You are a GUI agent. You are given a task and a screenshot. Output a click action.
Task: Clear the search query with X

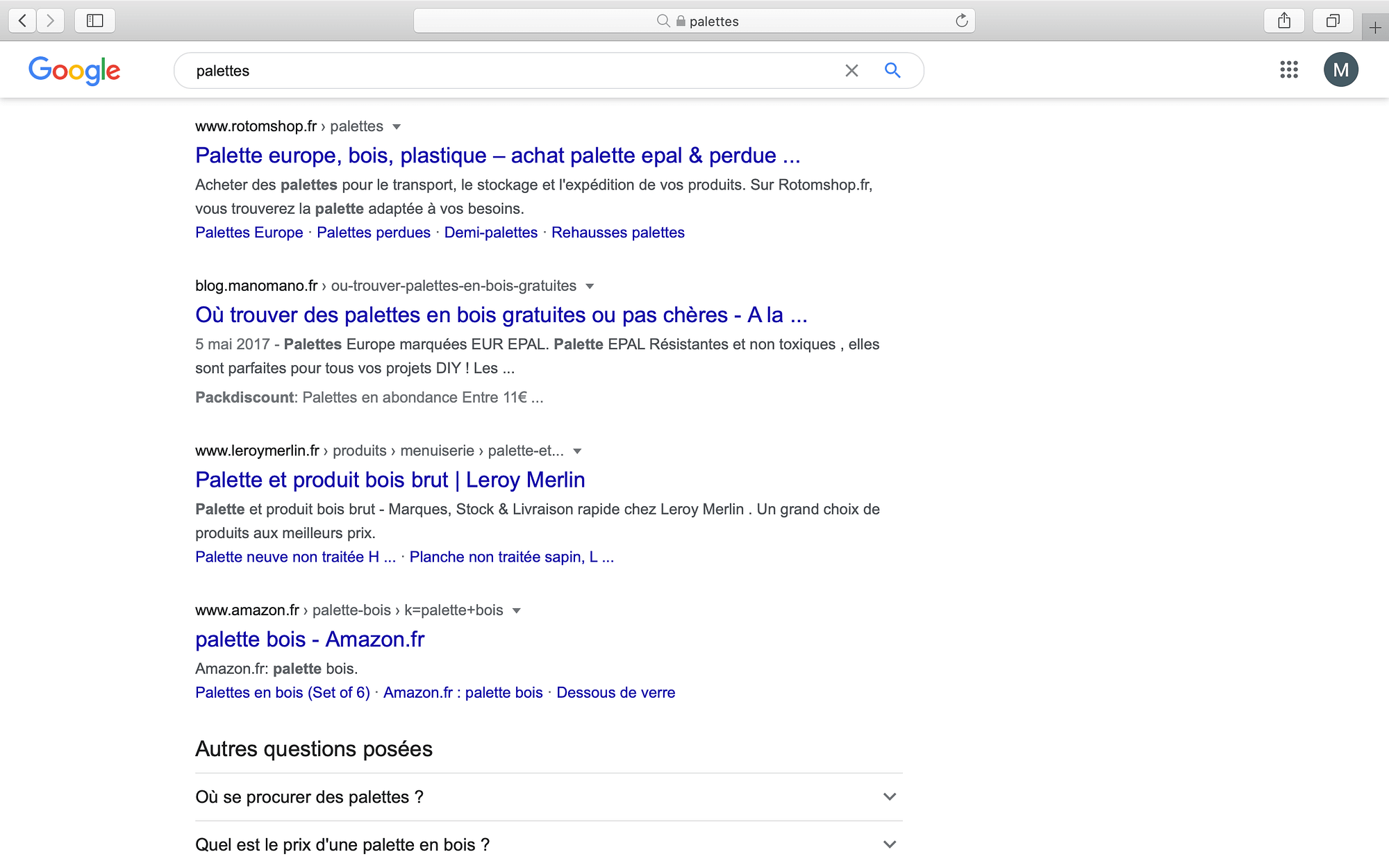tap(851, 70)
